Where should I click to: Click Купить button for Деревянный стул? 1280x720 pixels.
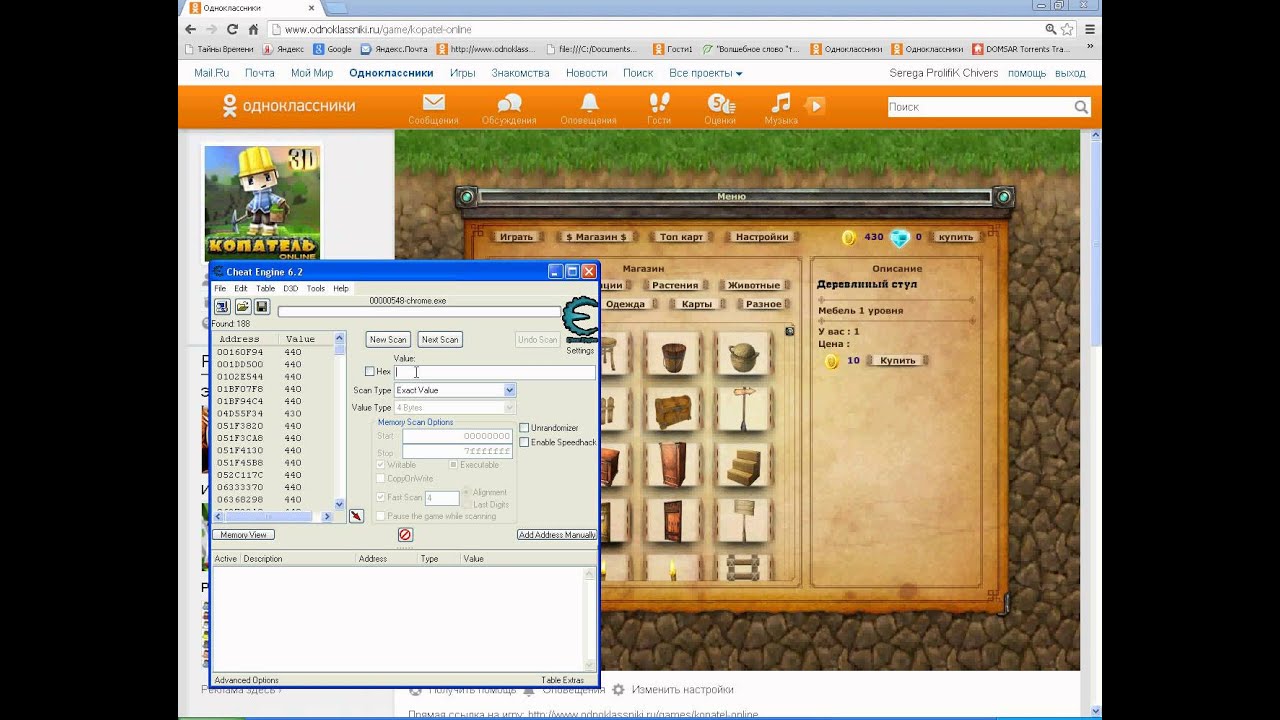[x=897, y=360]
